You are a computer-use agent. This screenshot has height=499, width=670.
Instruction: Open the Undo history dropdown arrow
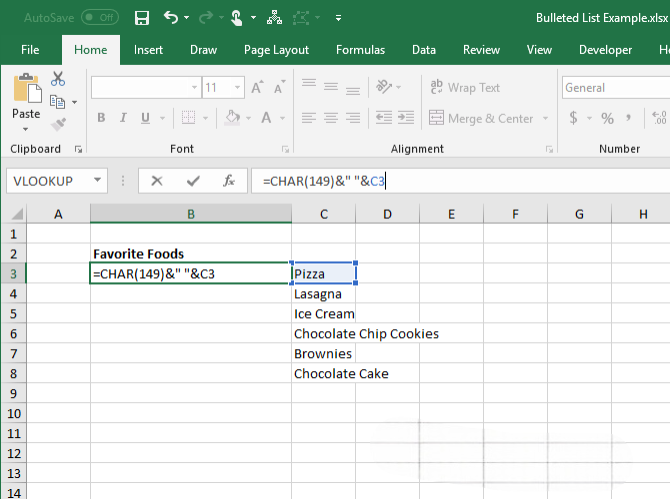[187, 18]
